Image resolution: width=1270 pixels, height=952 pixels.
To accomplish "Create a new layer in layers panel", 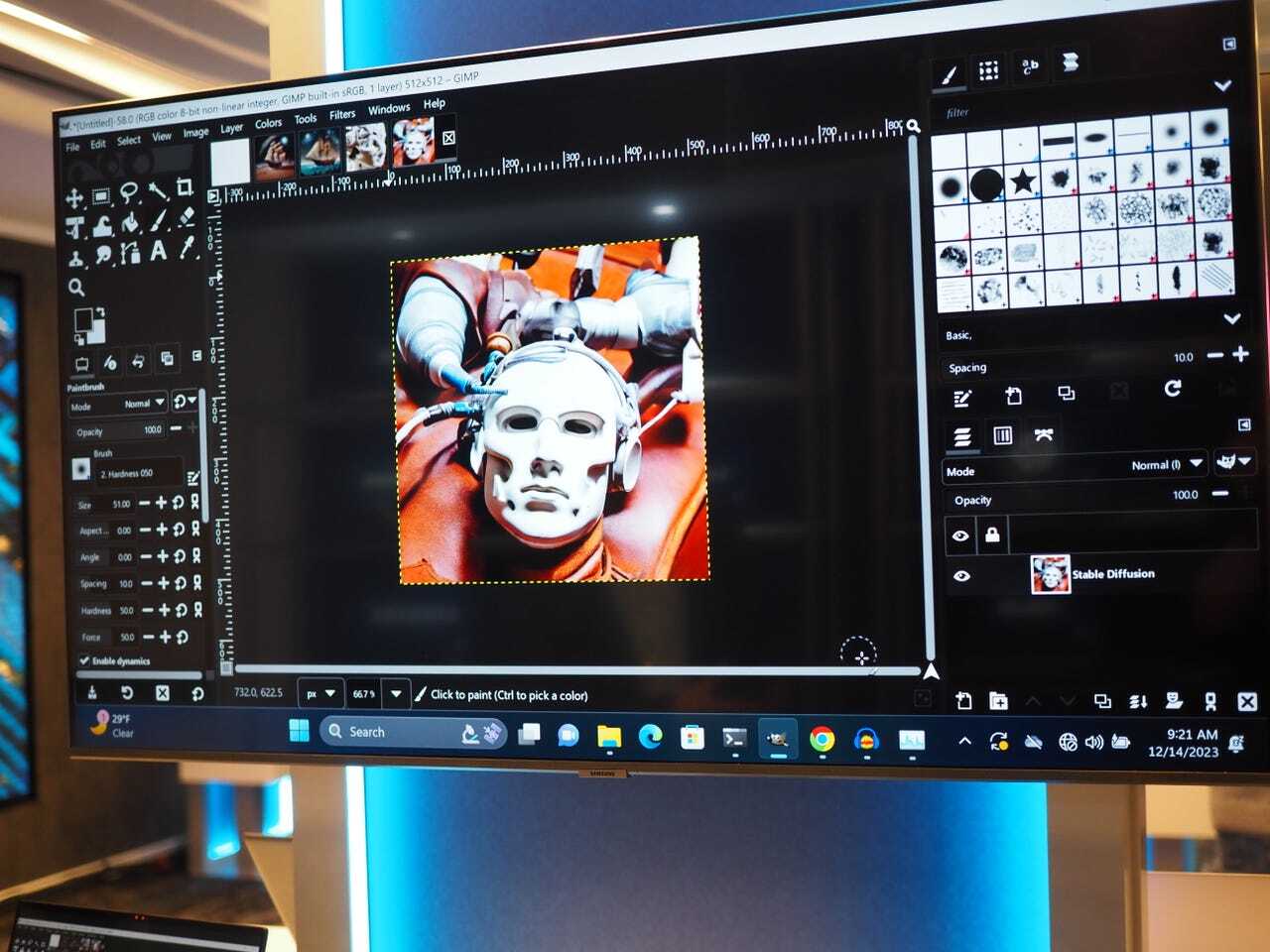I will (x=963, y=701).
